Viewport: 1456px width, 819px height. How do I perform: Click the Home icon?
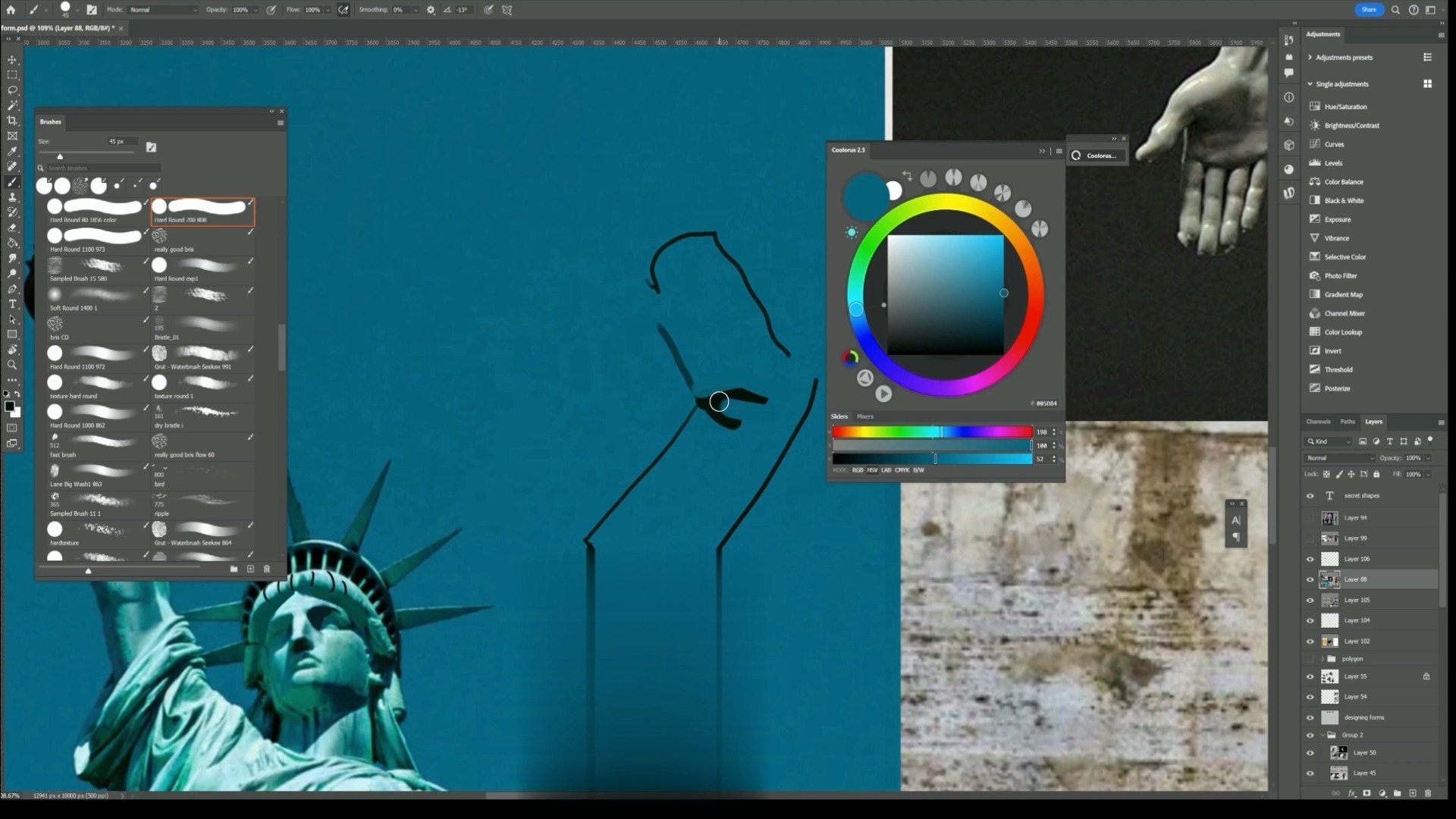[x=11, y=10]
